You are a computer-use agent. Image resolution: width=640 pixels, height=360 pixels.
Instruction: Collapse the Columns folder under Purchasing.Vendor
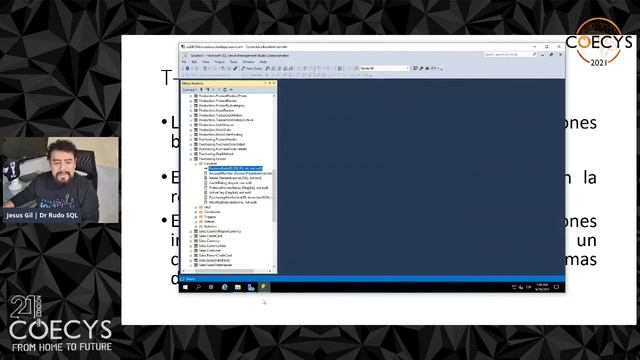(x=196, y=164)
